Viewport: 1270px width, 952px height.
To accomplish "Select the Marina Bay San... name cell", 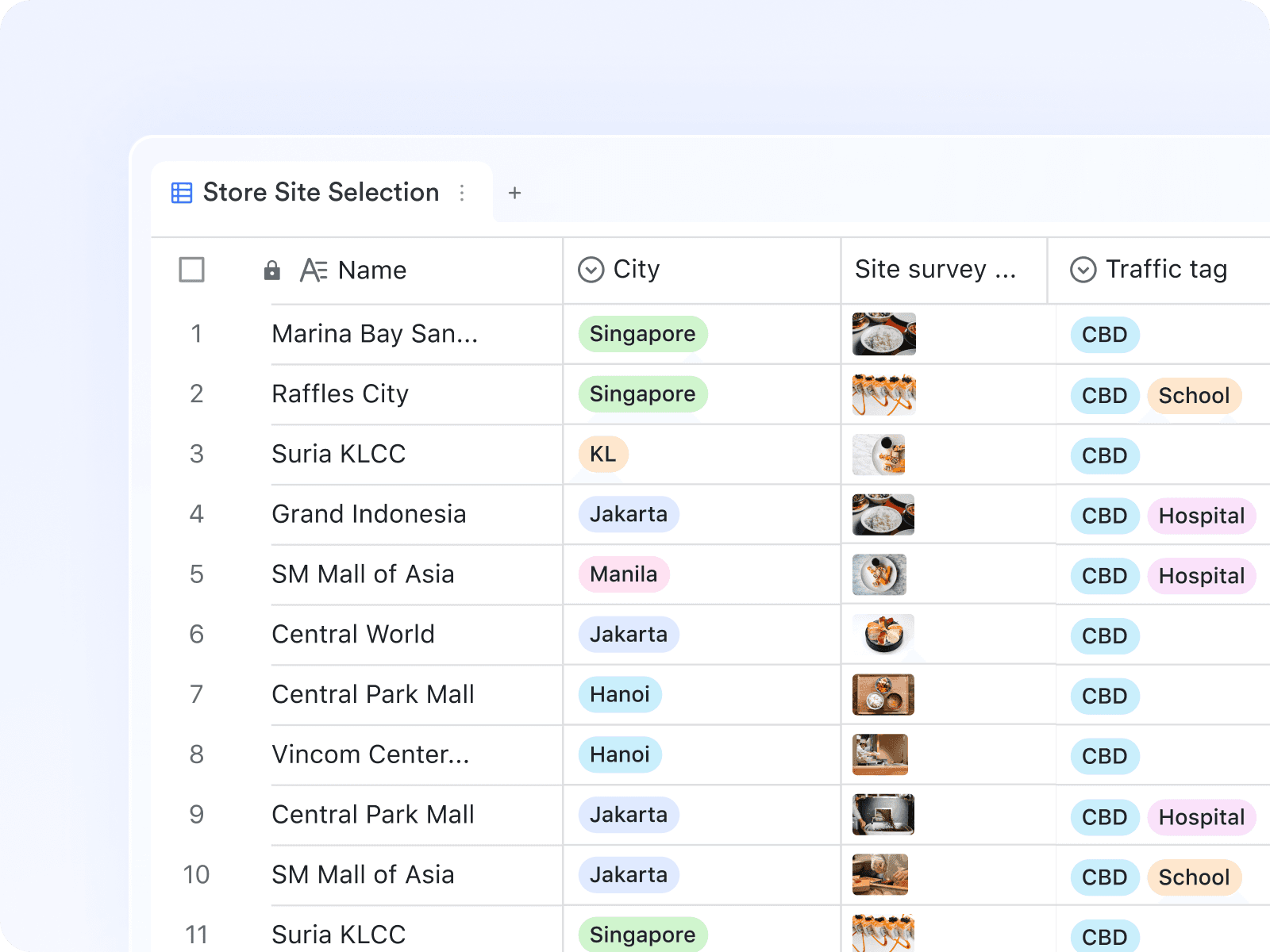I will point(416,334).
